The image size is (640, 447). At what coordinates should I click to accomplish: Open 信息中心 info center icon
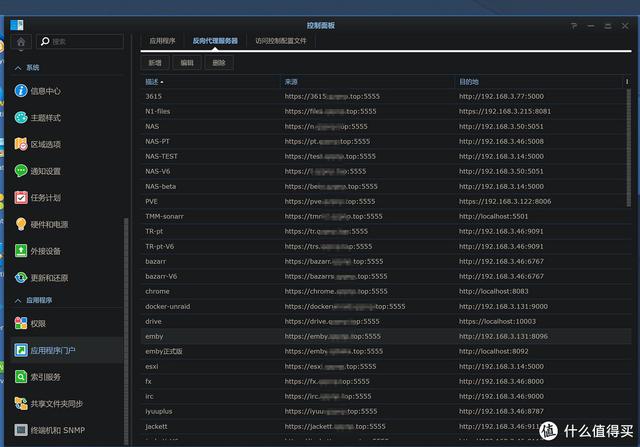click(22, 91)
